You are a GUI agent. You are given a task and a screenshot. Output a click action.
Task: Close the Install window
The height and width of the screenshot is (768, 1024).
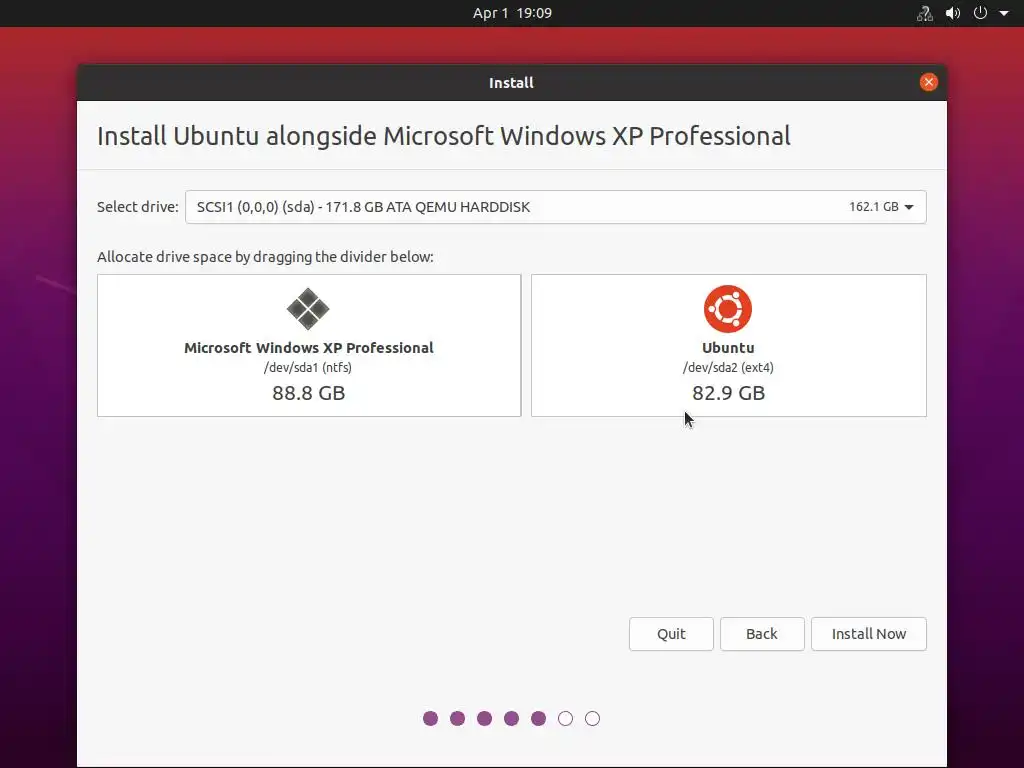click(929, 82)
